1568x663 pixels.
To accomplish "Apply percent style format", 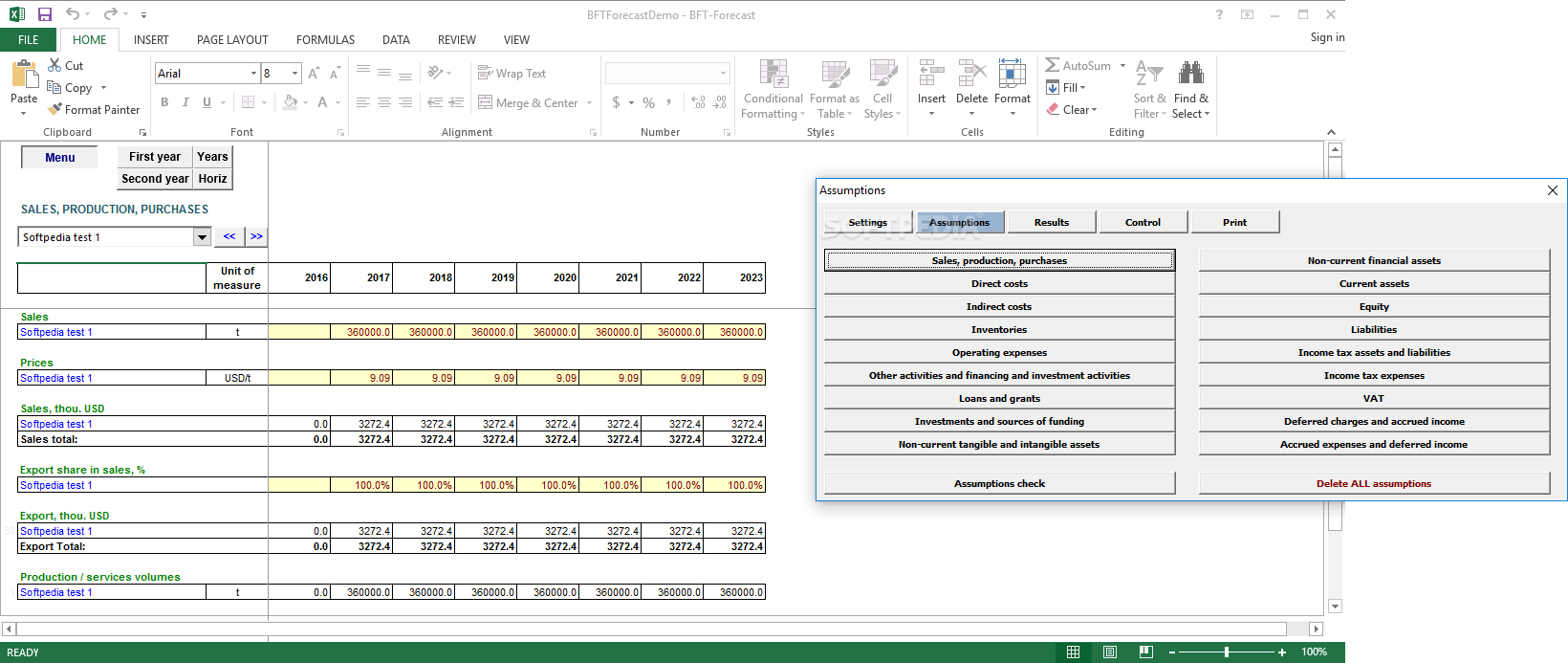I will [648, 102].
